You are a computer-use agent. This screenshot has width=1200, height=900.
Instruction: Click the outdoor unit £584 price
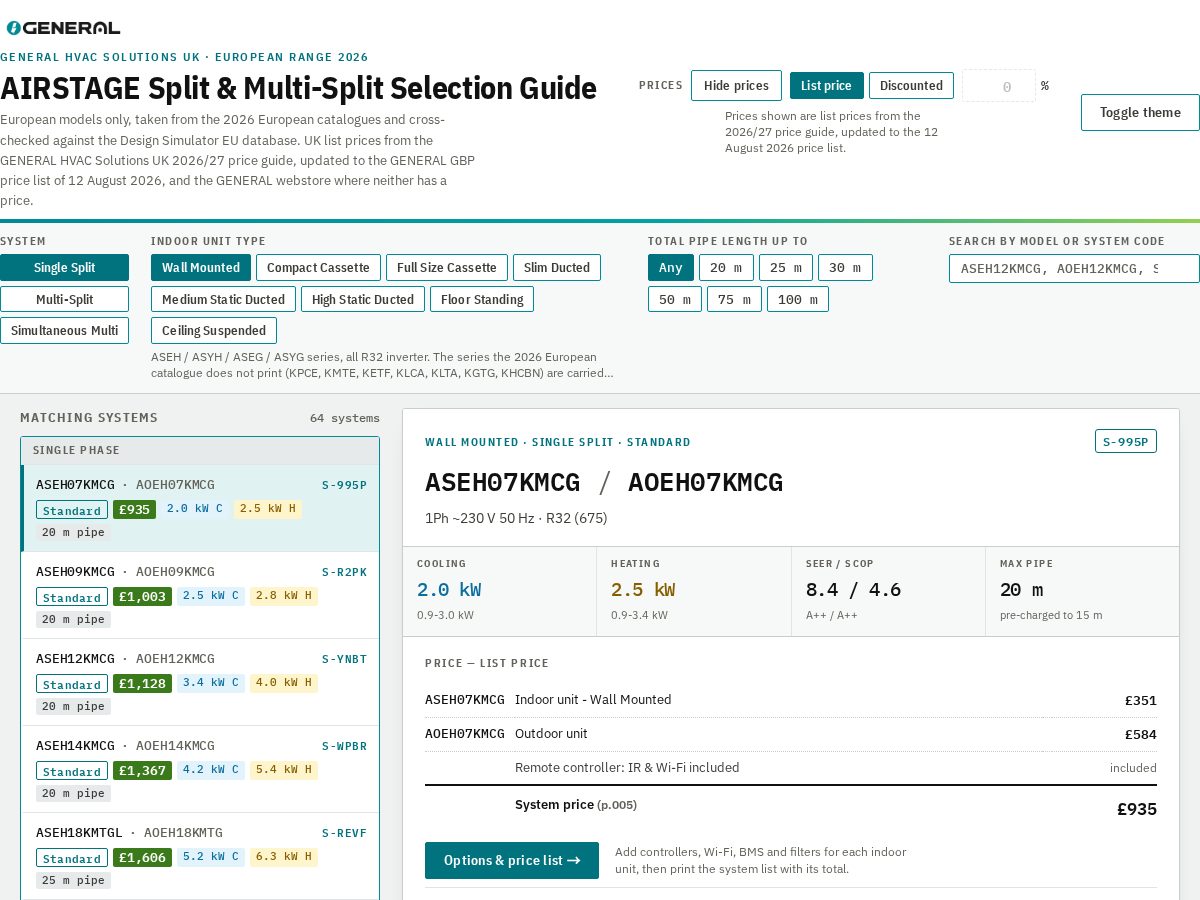(x=1141, y=734)
